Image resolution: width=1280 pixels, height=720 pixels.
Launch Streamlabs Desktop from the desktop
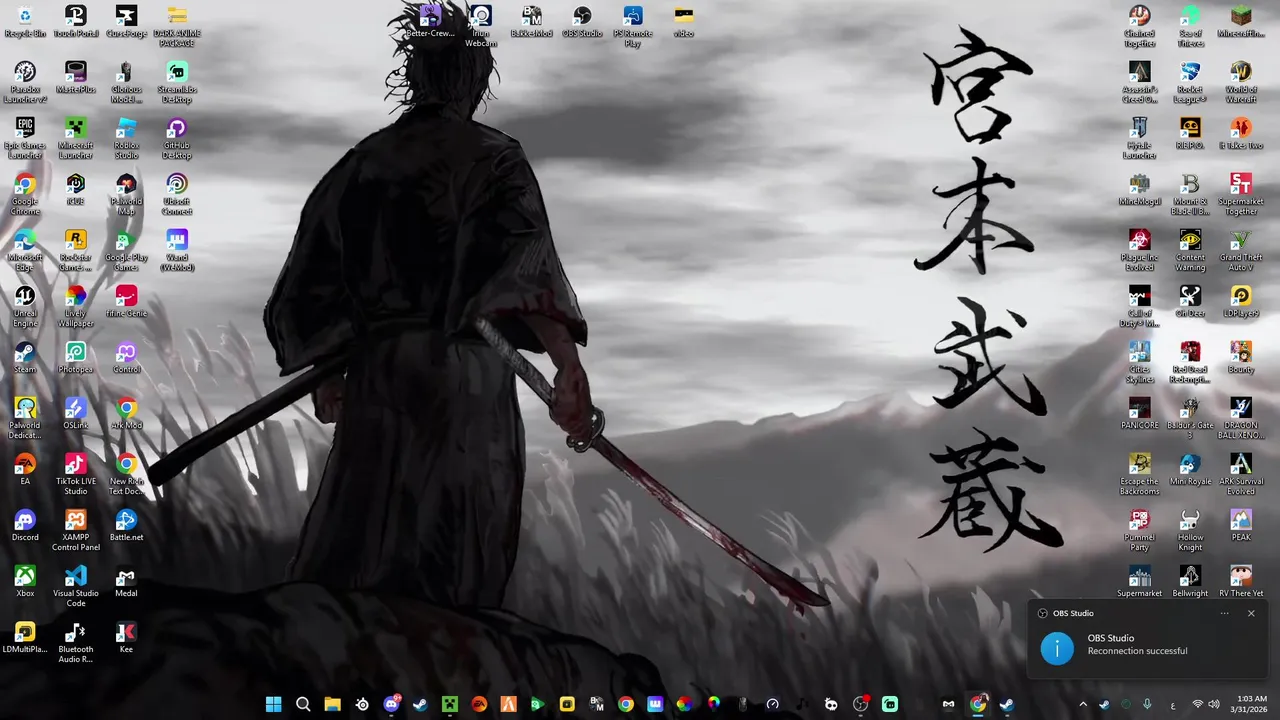coord(177,83)
